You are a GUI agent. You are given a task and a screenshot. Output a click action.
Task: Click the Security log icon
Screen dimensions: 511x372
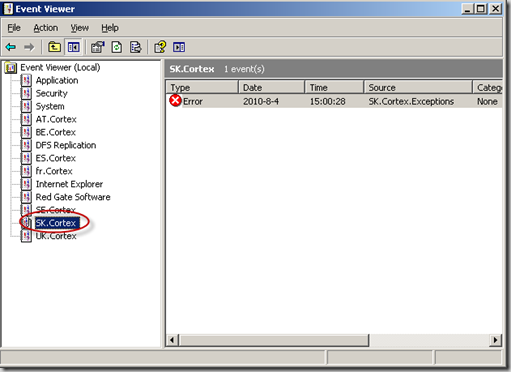[26, 93]
